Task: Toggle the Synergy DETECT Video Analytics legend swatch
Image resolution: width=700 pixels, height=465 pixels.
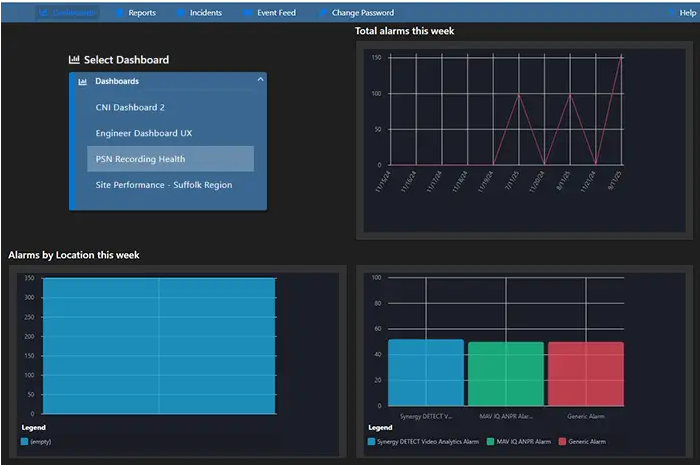Action: pos(371,441)
